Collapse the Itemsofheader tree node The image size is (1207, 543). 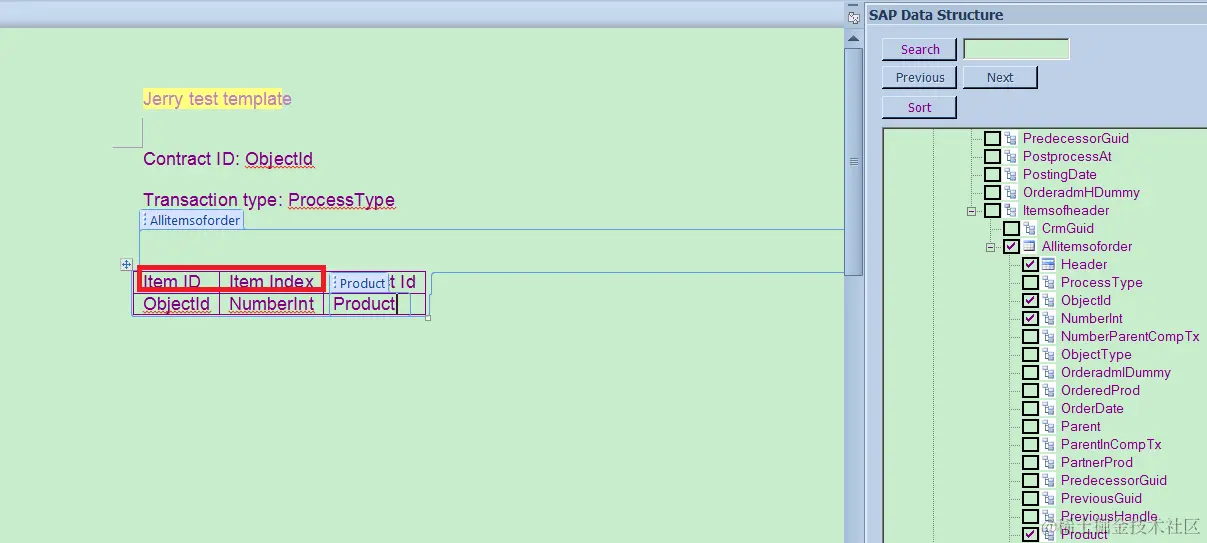click(x=971, y=211)
